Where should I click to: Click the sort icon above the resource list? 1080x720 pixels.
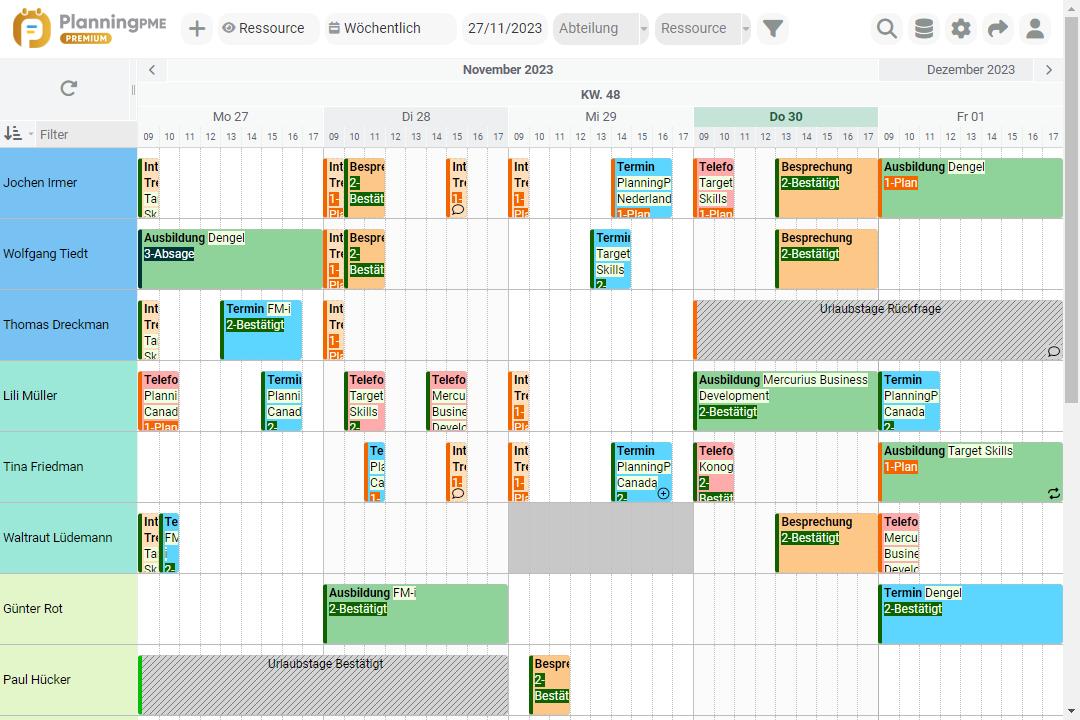click(15, 134)
